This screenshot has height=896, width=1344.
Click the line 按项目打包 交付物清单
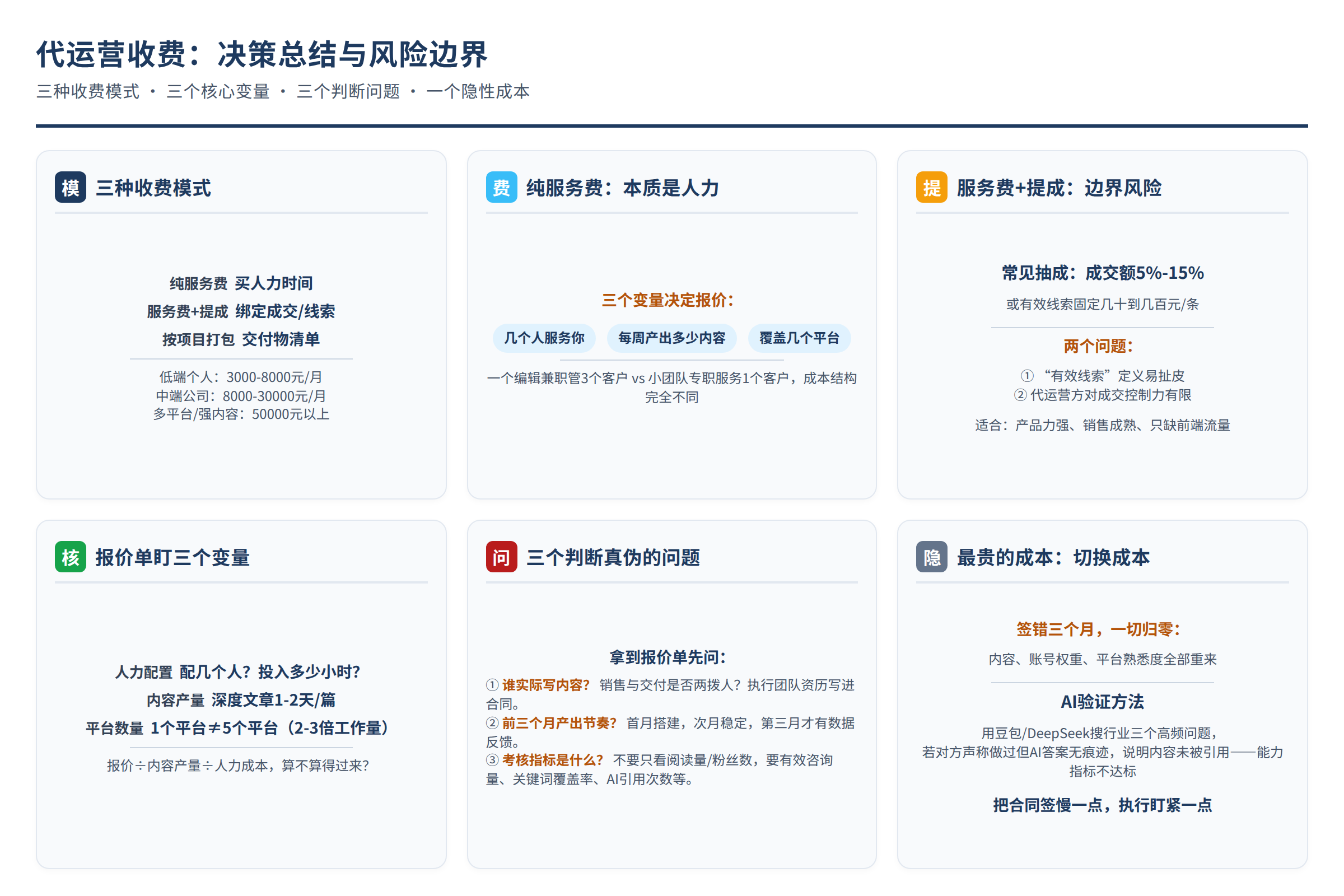click(x=241, y=339)
